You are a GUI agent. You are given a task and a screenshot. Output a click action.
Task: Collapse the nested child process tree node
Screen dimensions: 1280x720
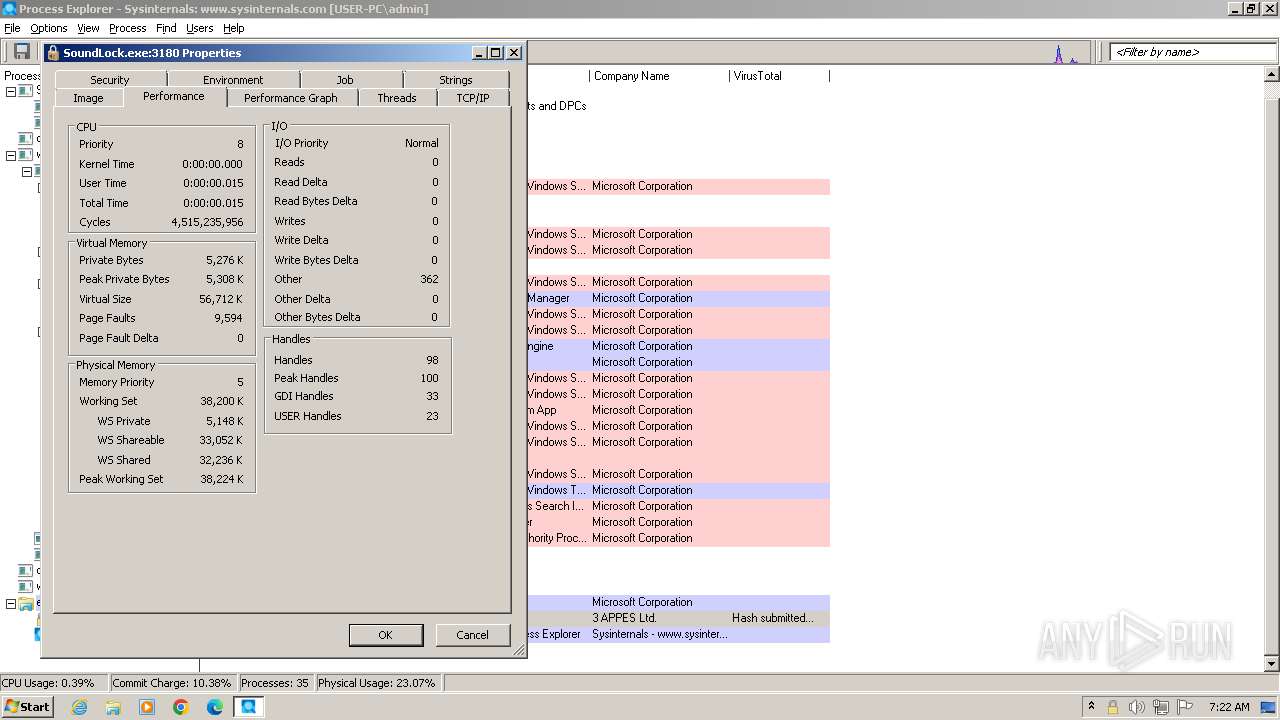[27, 171]
